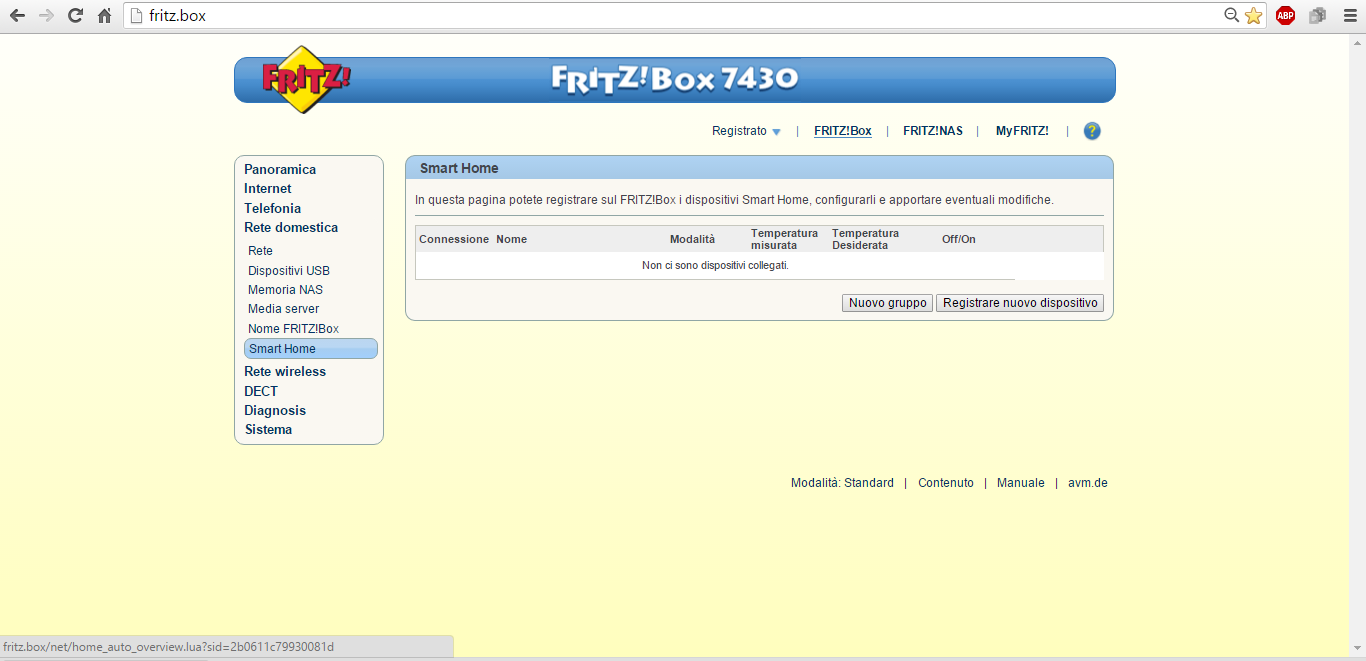Click the browser home icon

tap(104, 15)
